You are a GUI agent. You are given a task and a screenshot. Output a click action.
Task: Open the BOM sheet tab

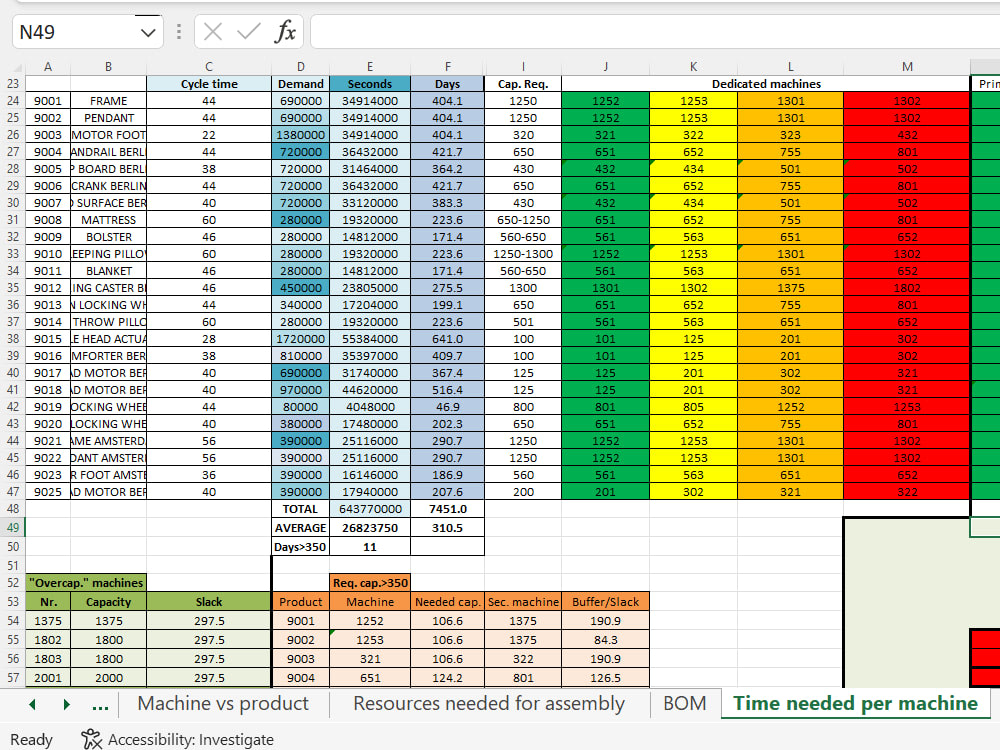[684, 703]
